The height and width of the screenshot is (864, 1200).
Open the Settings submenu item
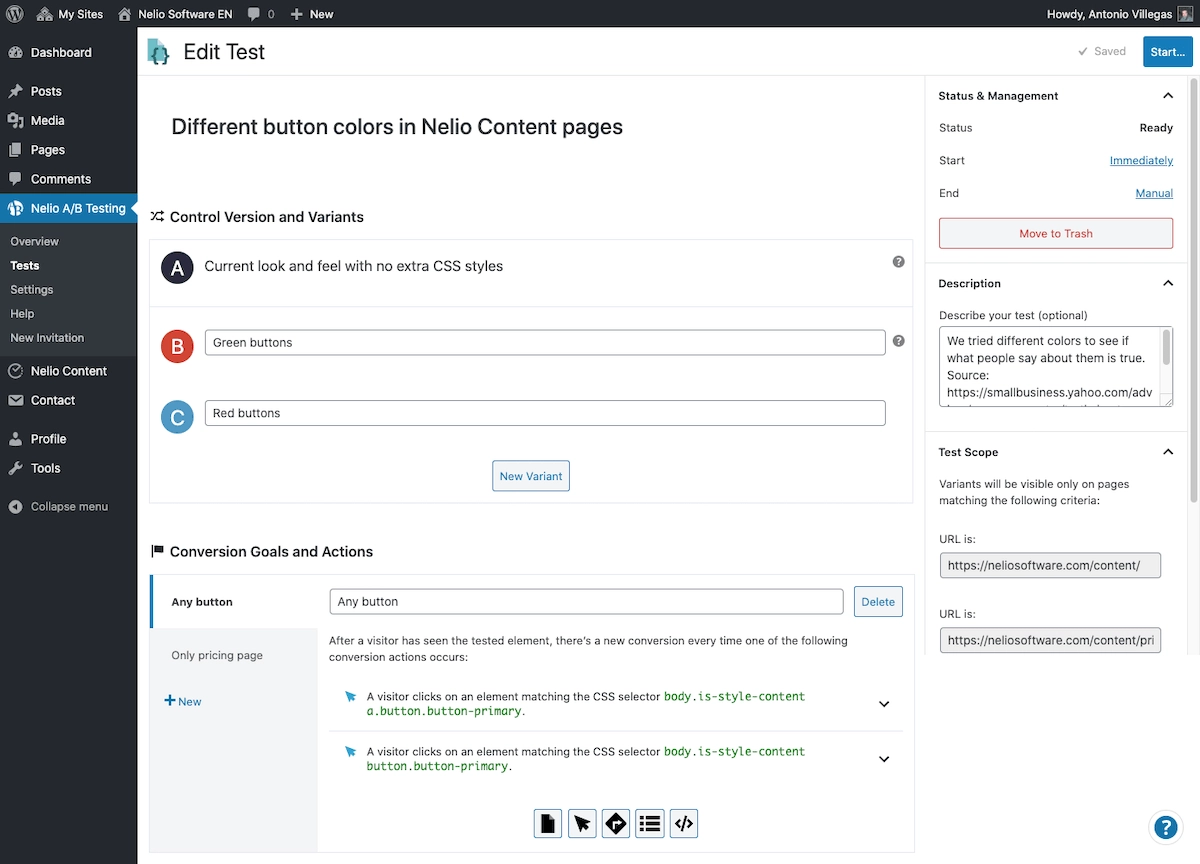coord(32,290)
